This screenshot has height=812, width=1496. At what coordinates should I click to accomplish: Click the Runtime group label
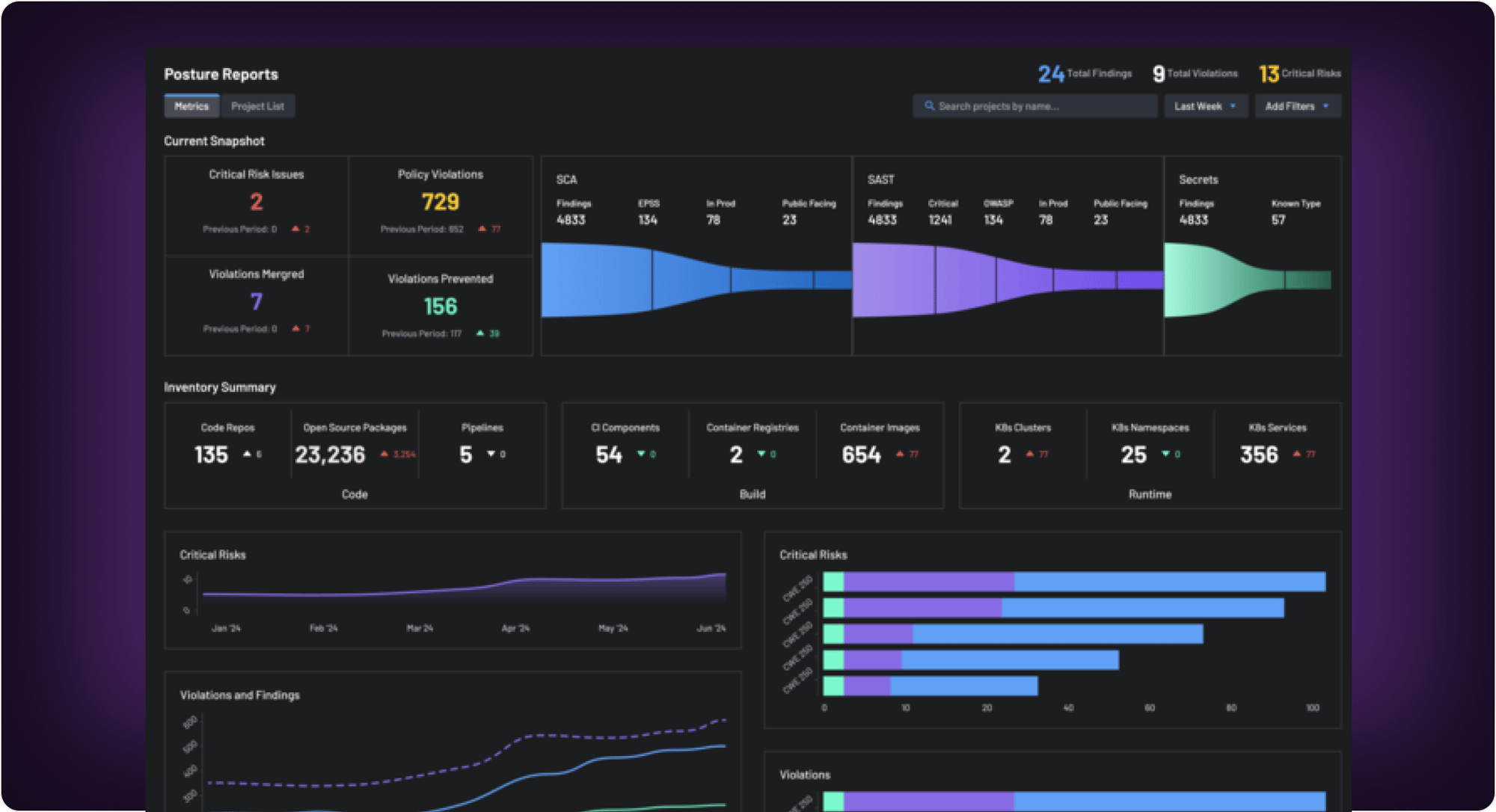(x=1150, y=494)
